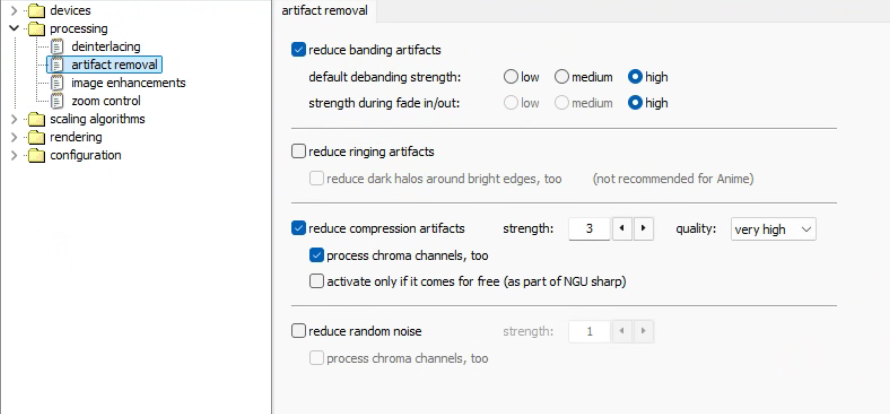Open the quality dropdown showing very high
This screenshot has height=414, width=890.
click(x=773, y=229)
